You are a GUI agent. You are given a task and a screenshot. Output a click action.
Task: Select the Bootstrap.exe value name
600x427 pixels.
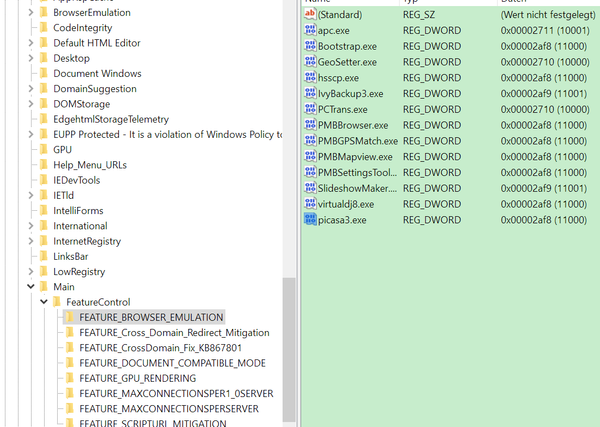349,47
